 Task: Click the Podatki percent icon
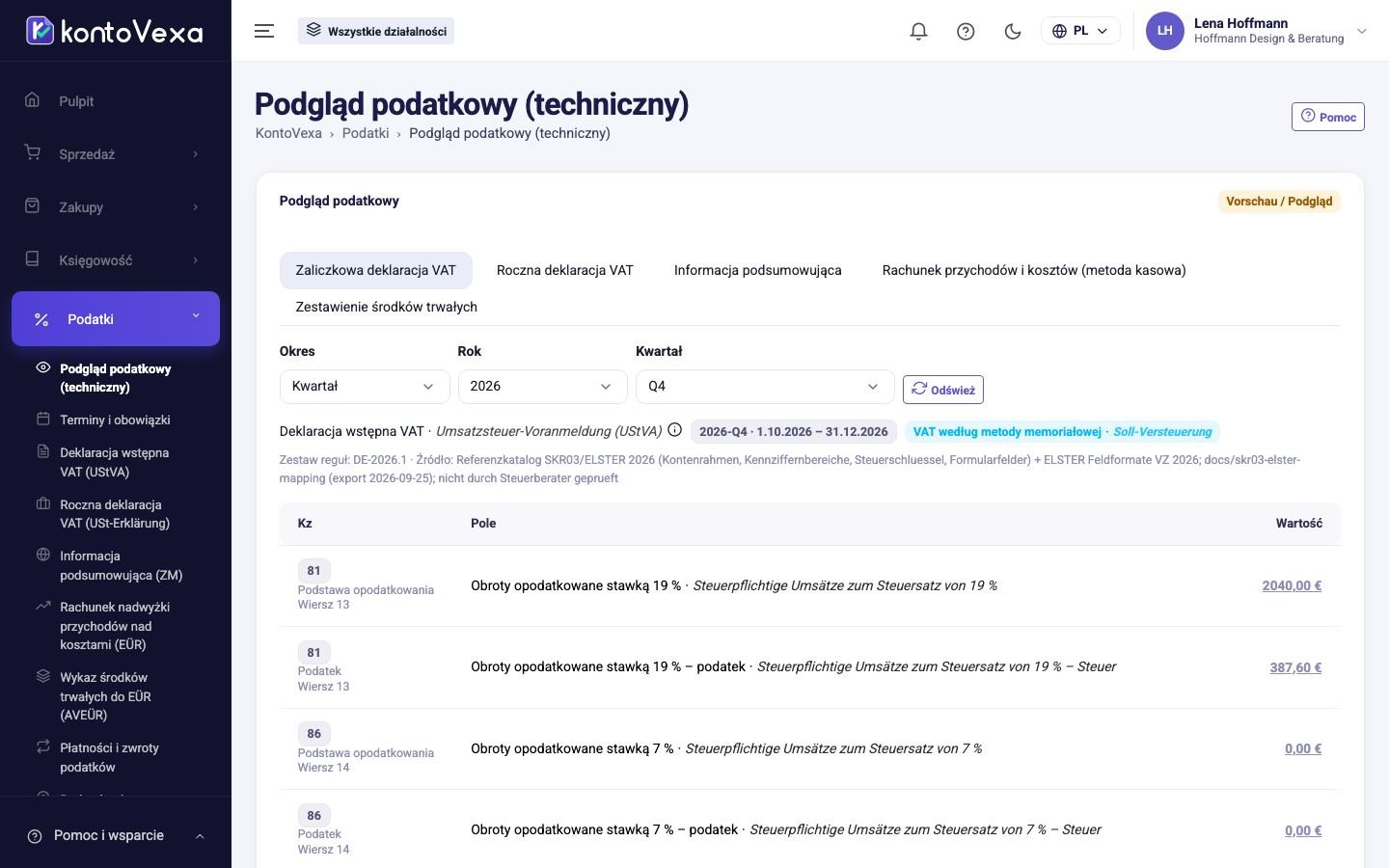click(x=41, y=319)
